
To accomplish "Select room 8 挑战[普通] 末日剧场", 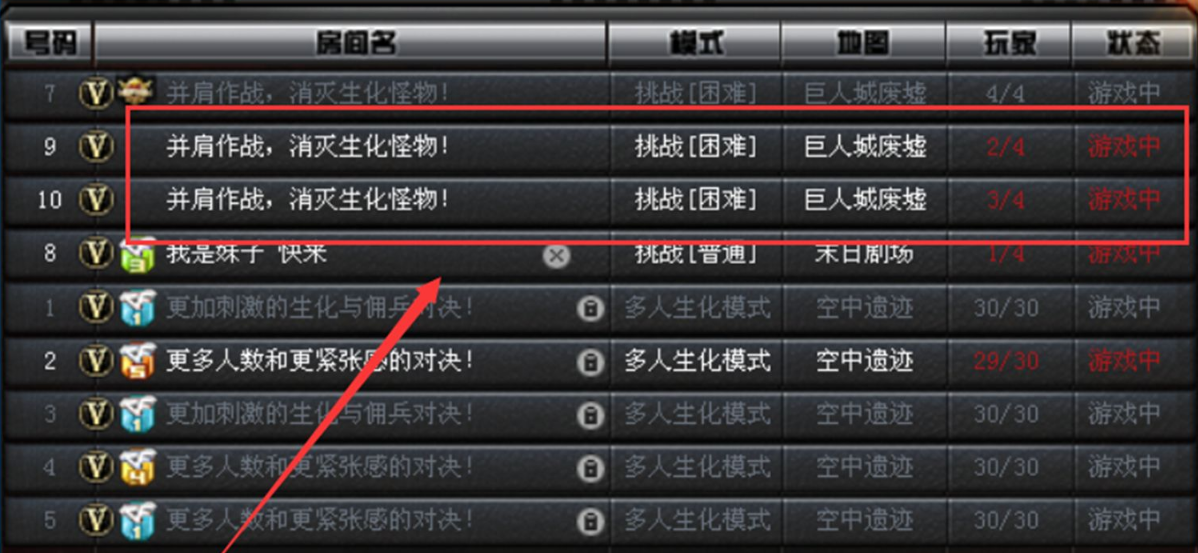I will (x=596, y=253).
